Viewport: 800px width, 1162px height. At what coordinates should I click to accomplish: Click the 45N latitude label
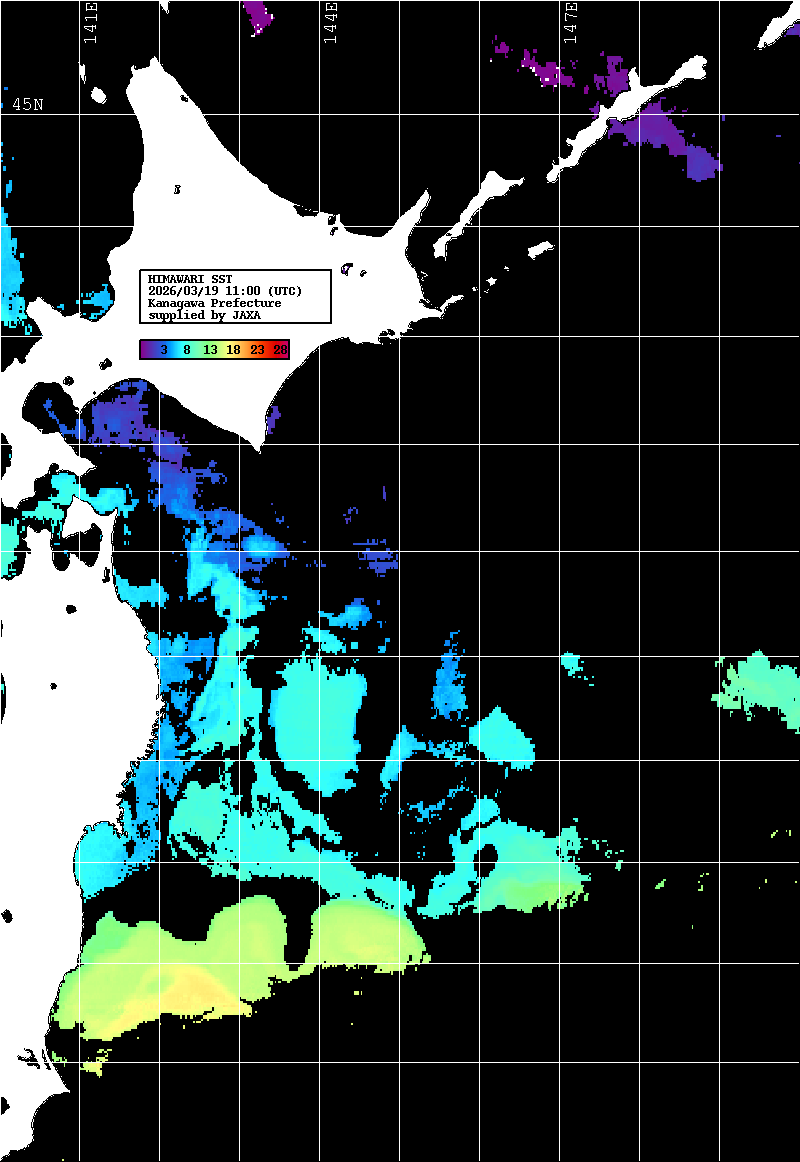[28, 104]
